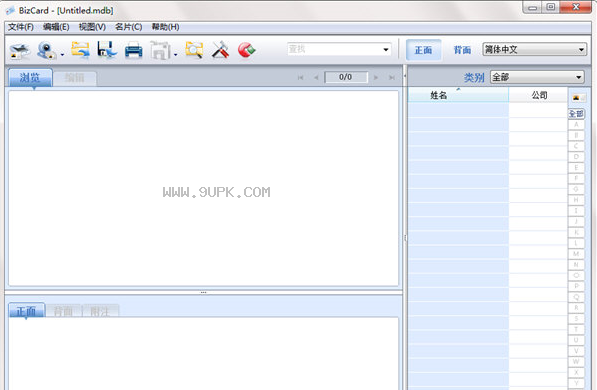Screen dimensions: 597x390
Task: Filter by letter W in index
Action: pos(576,361)
